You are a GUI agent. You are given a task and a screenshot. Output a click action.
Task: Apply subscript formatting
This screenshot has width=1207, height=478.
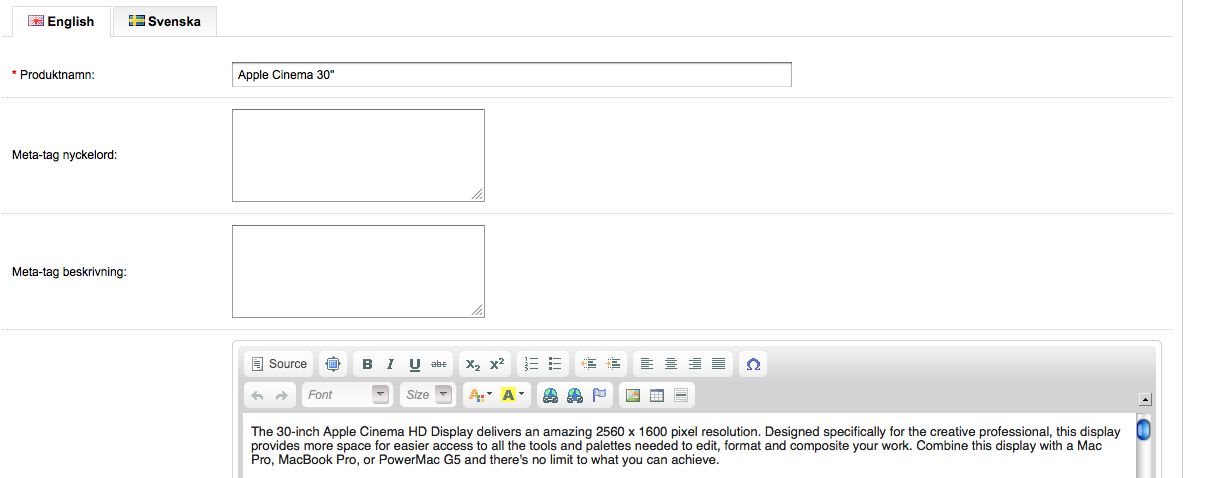[x=473, y=364]
